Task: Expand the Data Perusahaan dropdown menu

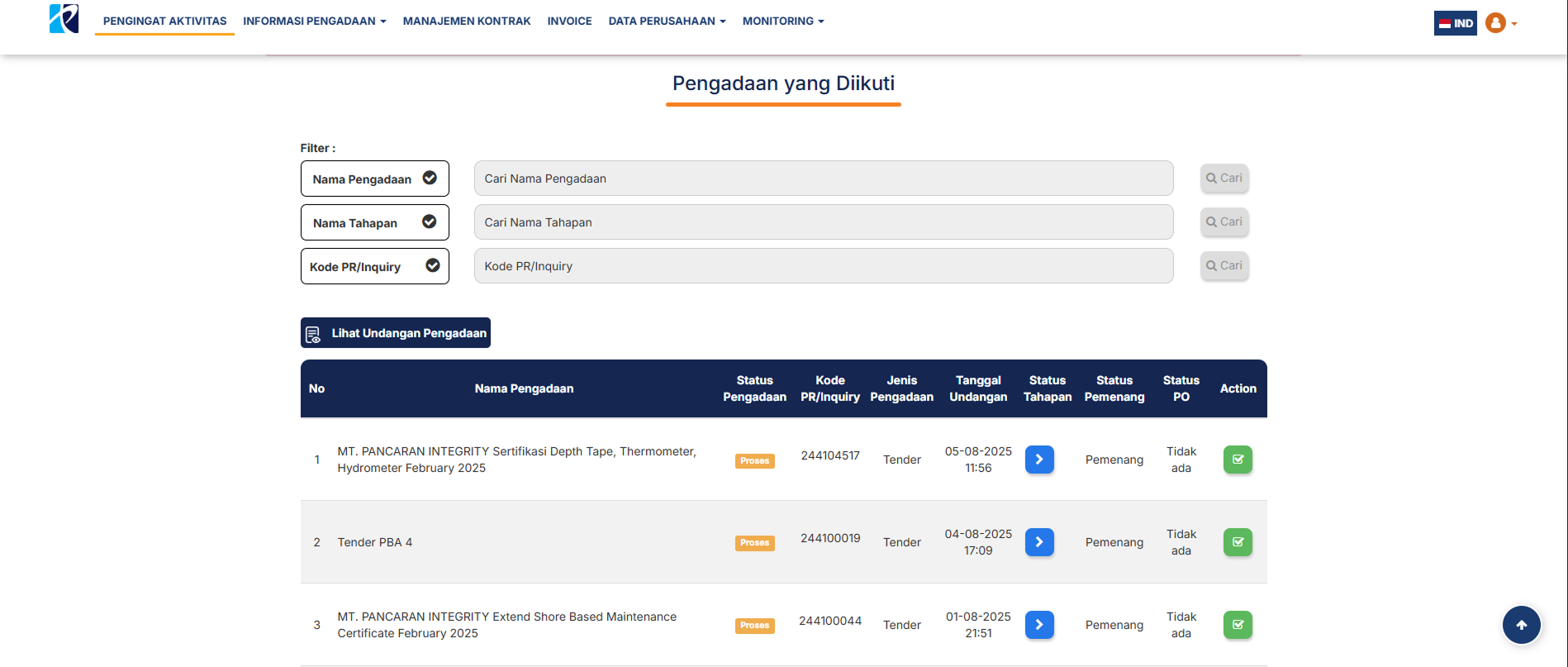Action: (x=667, y=21)
